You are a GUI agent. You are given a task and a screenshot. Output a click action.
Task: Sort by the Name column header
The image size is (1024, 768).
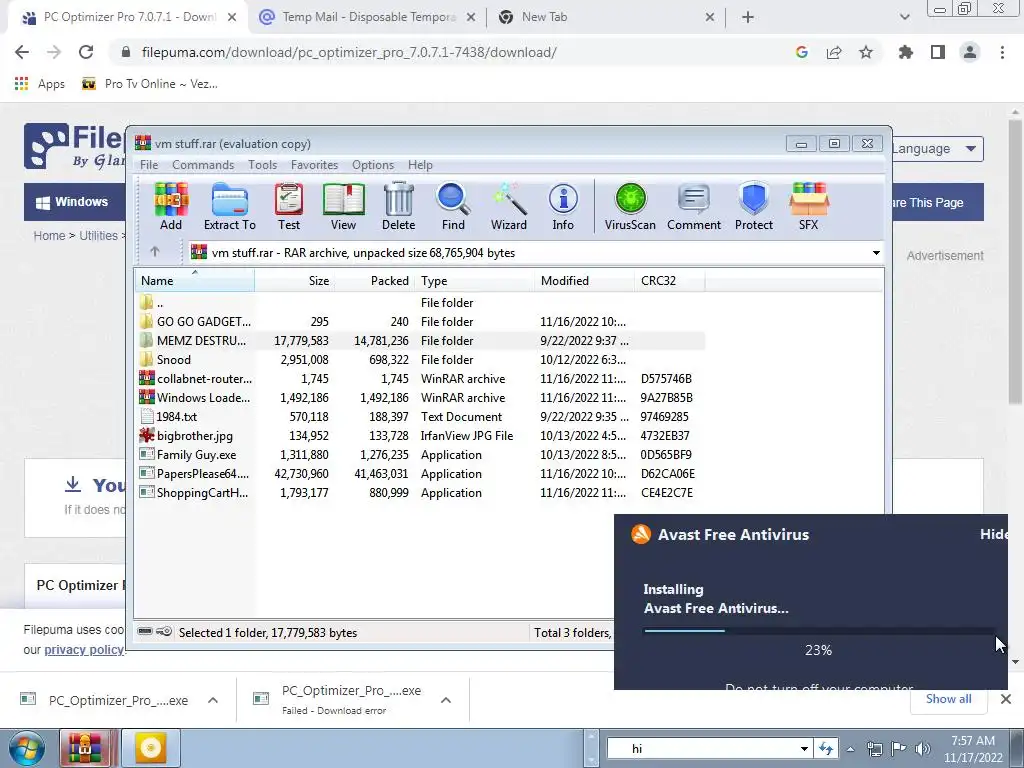195,281
